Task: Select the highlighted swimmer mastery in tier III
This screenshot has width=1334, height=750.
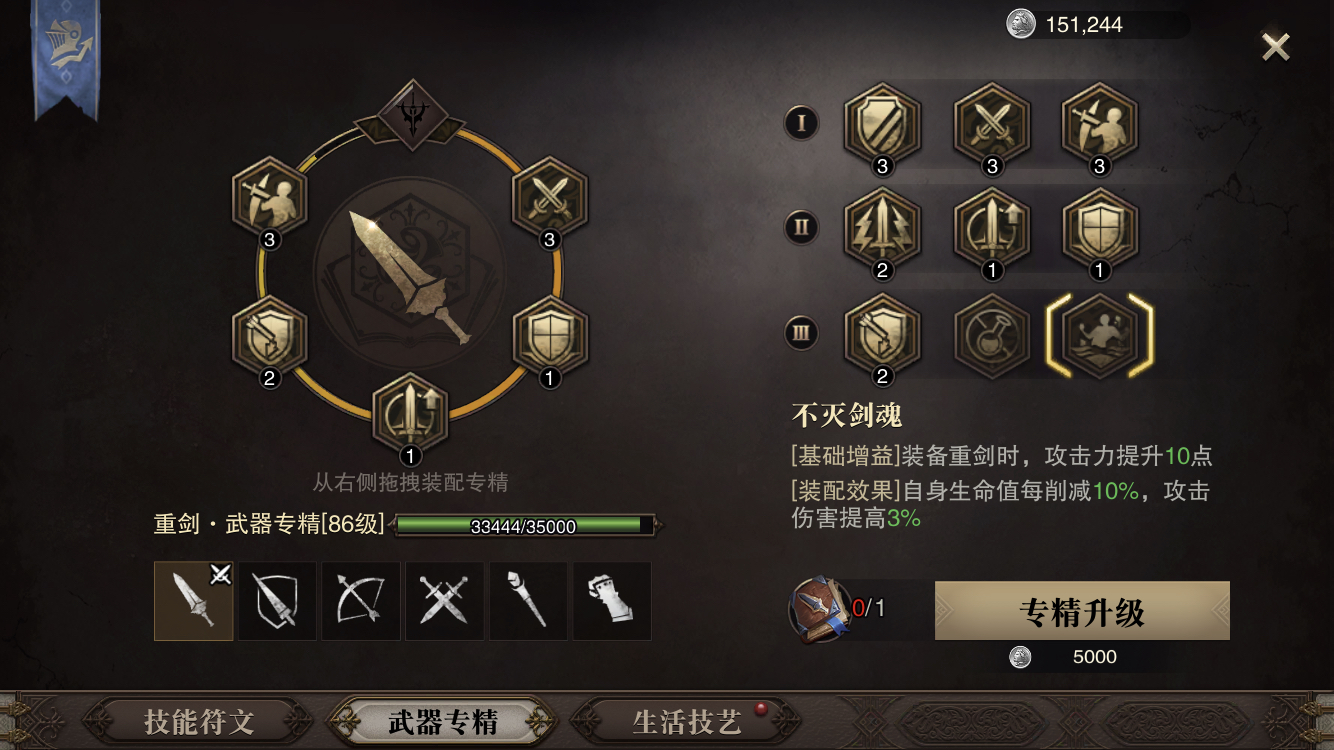Action: tap(1100, 335)
